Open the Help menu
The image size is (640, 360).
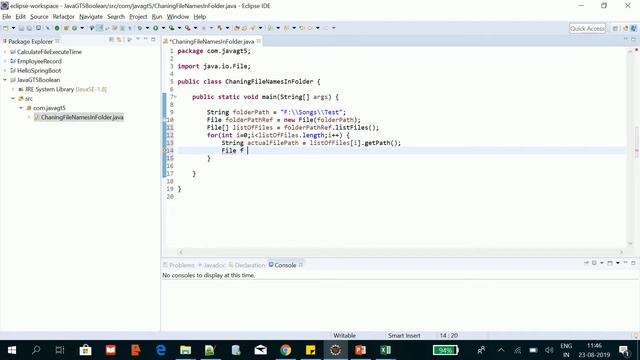200,17
